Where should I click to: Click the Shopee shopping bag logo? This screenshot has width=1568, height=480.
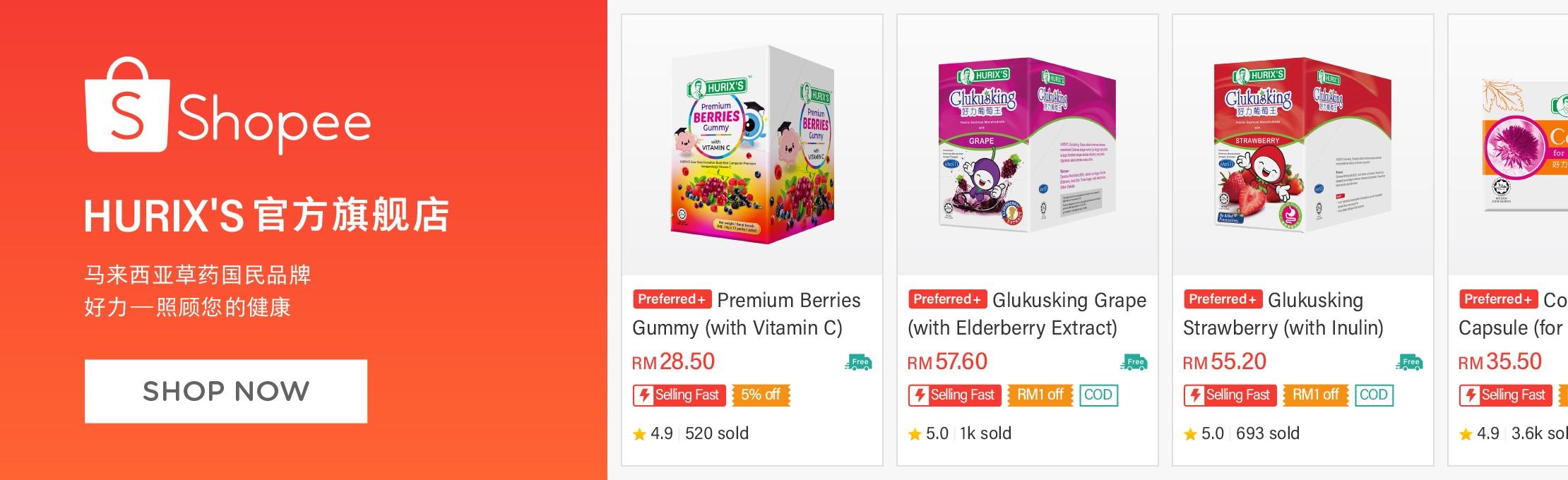click(127, 104)
